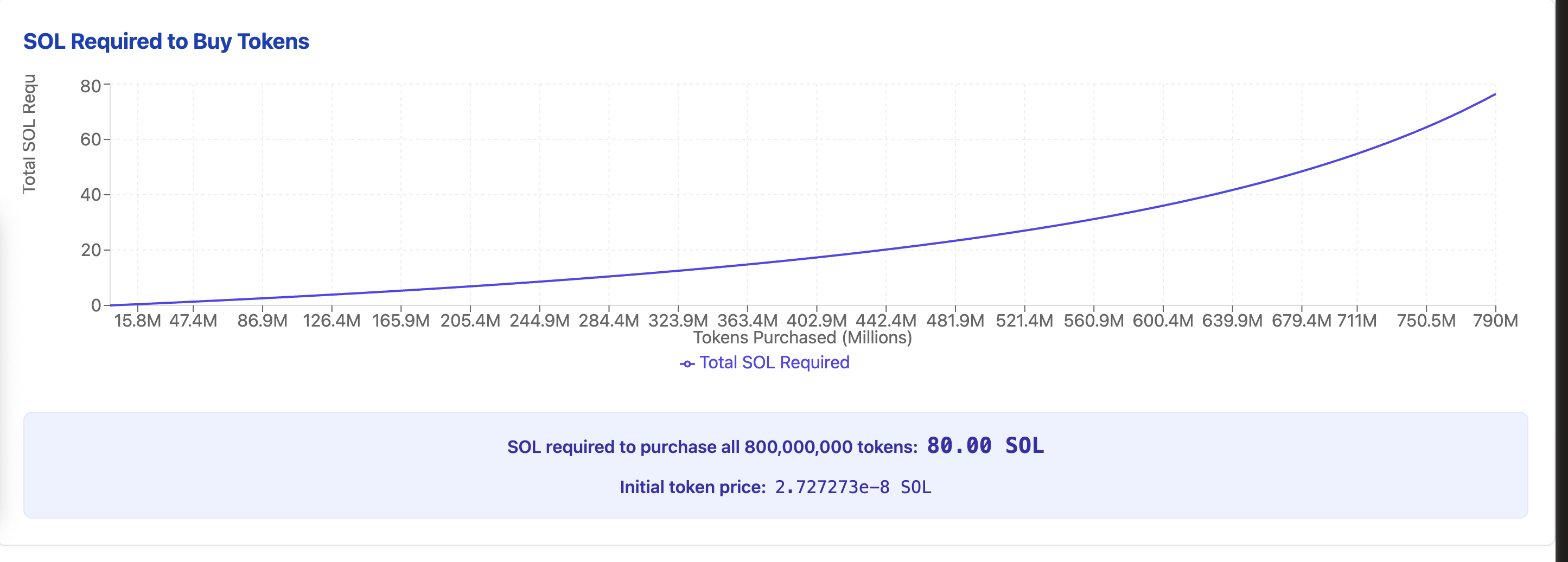Click the Total SOL Requ vertical axis title
The image size is (1568, 562).
(29, 134)
